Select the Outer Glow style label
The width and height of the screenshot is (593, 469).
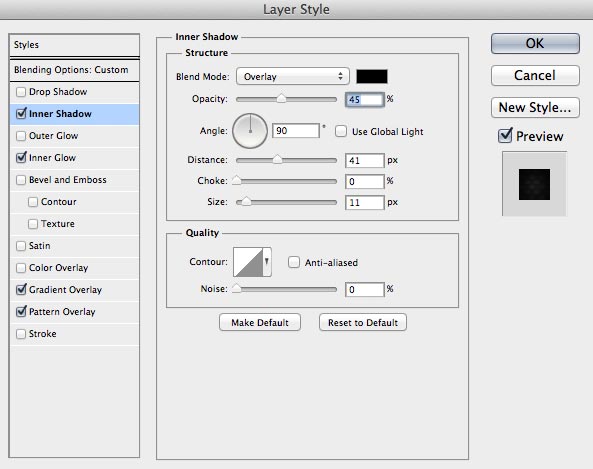pyautogui.click(x=53, y=136)
